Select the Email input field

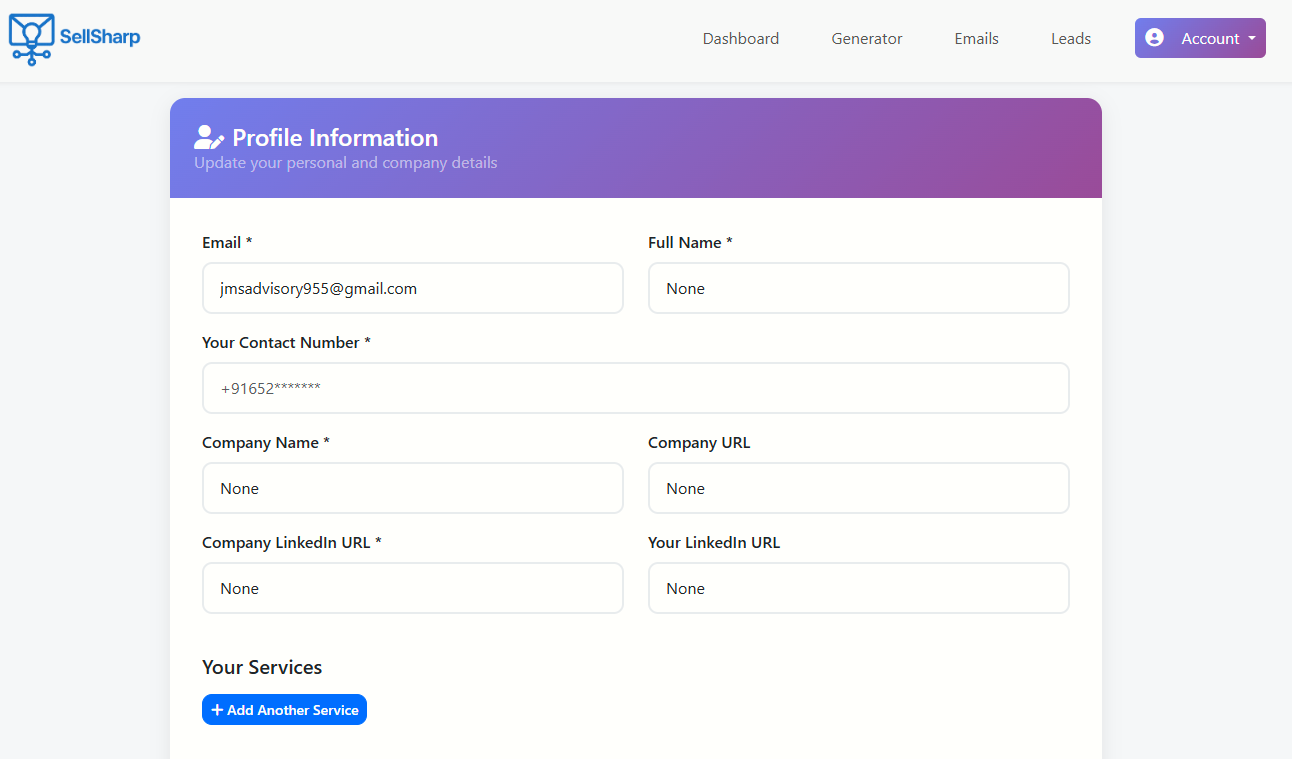412,288
